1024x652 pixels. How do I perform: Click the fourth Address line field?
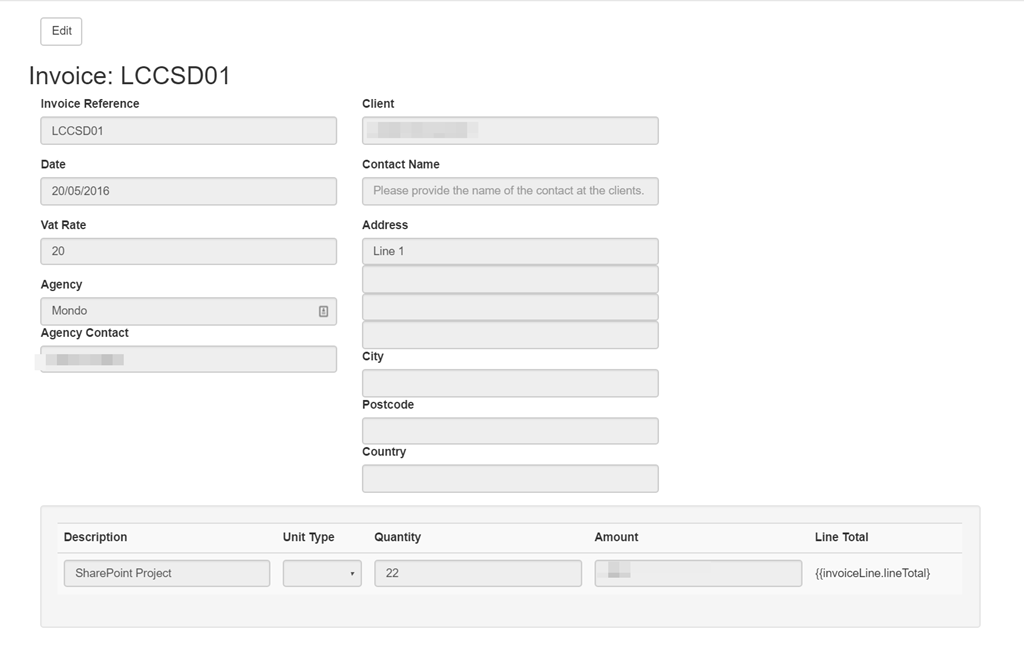510,335
